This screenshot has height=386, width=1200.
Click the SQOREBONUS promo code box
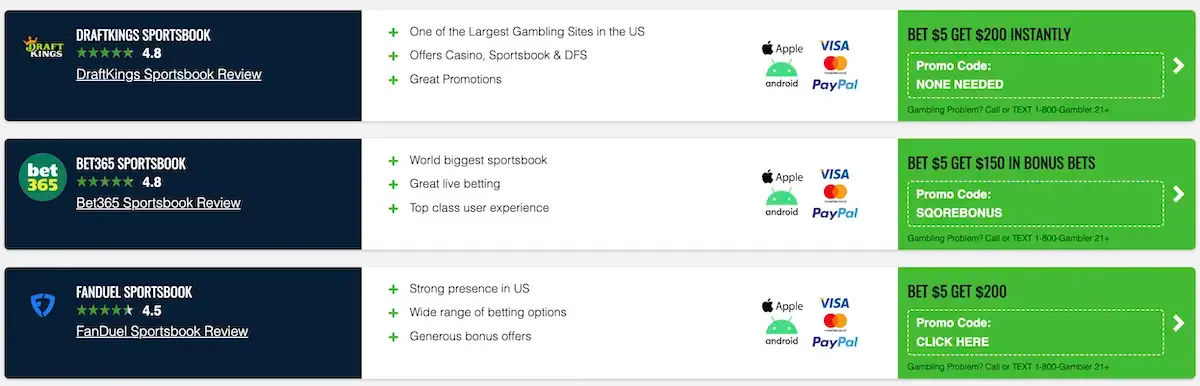[x=1036, y=204]
